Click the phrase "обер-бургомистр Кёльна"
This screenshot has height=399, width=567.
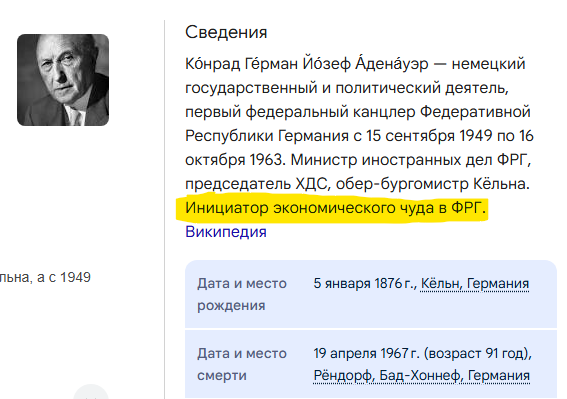[431, 184]
